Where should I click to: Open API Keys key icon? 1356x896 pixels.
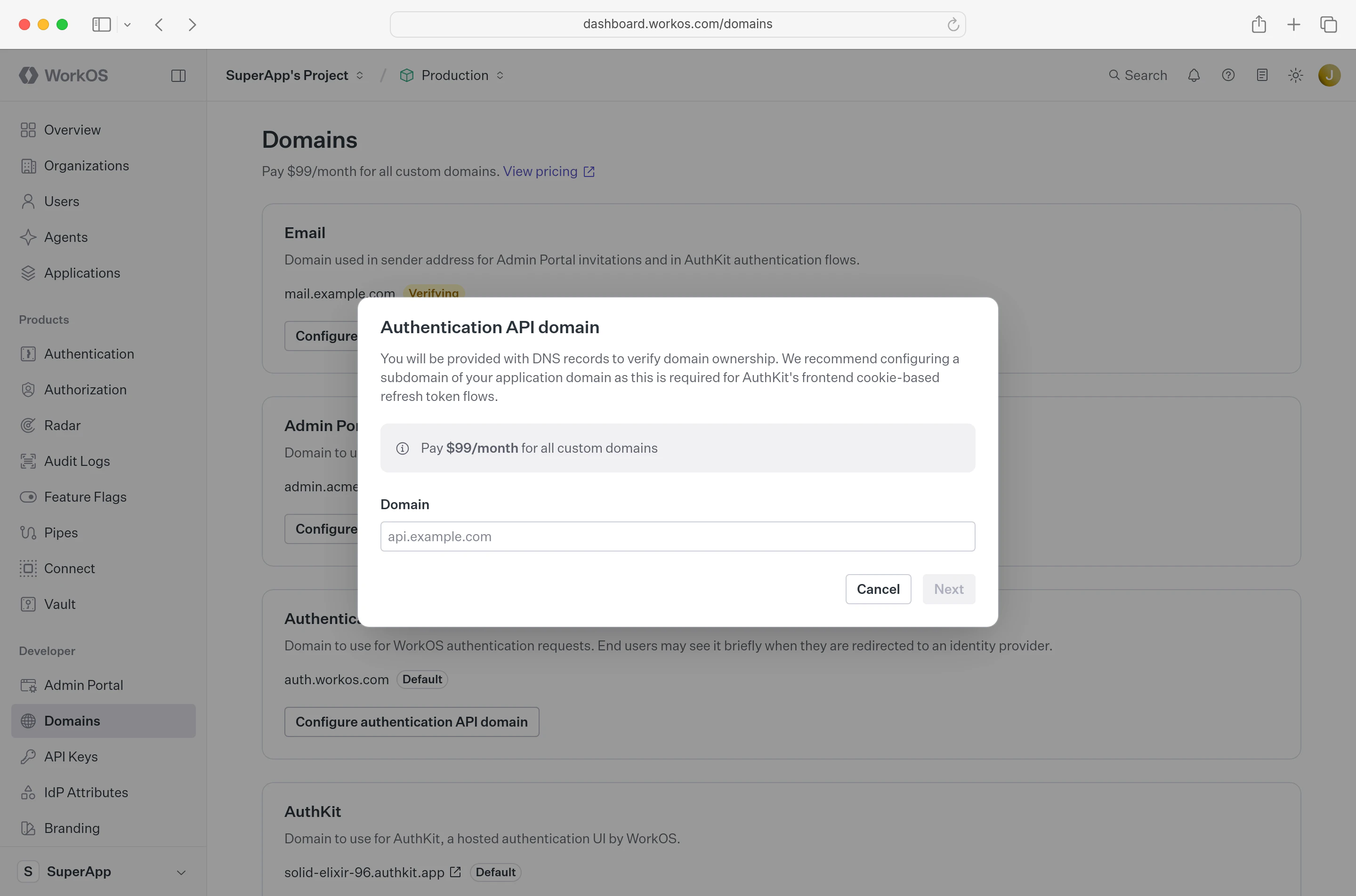click(28, 757)
